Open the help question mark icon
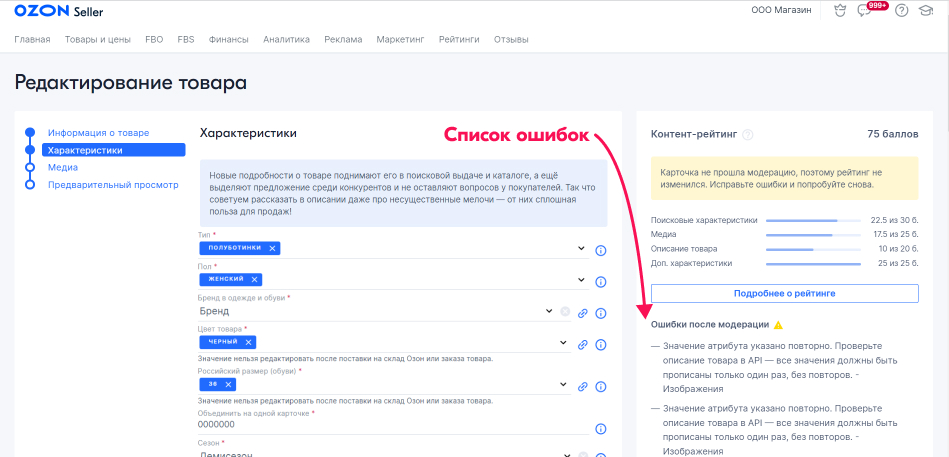The image size is (949, 457). [902, 10]
